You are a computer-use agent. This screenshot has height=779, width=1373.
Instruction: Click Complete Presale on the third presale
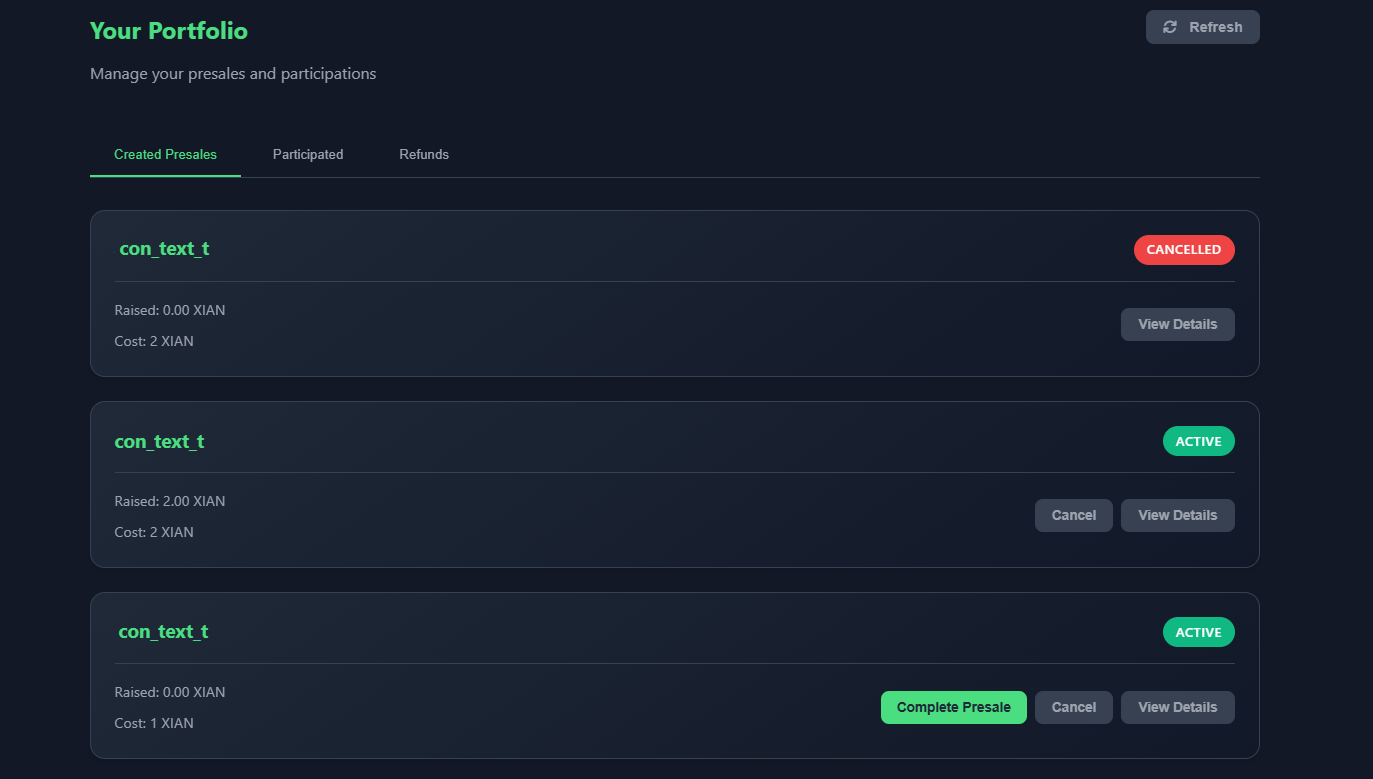pyautogui.click(x=953, y=707)
